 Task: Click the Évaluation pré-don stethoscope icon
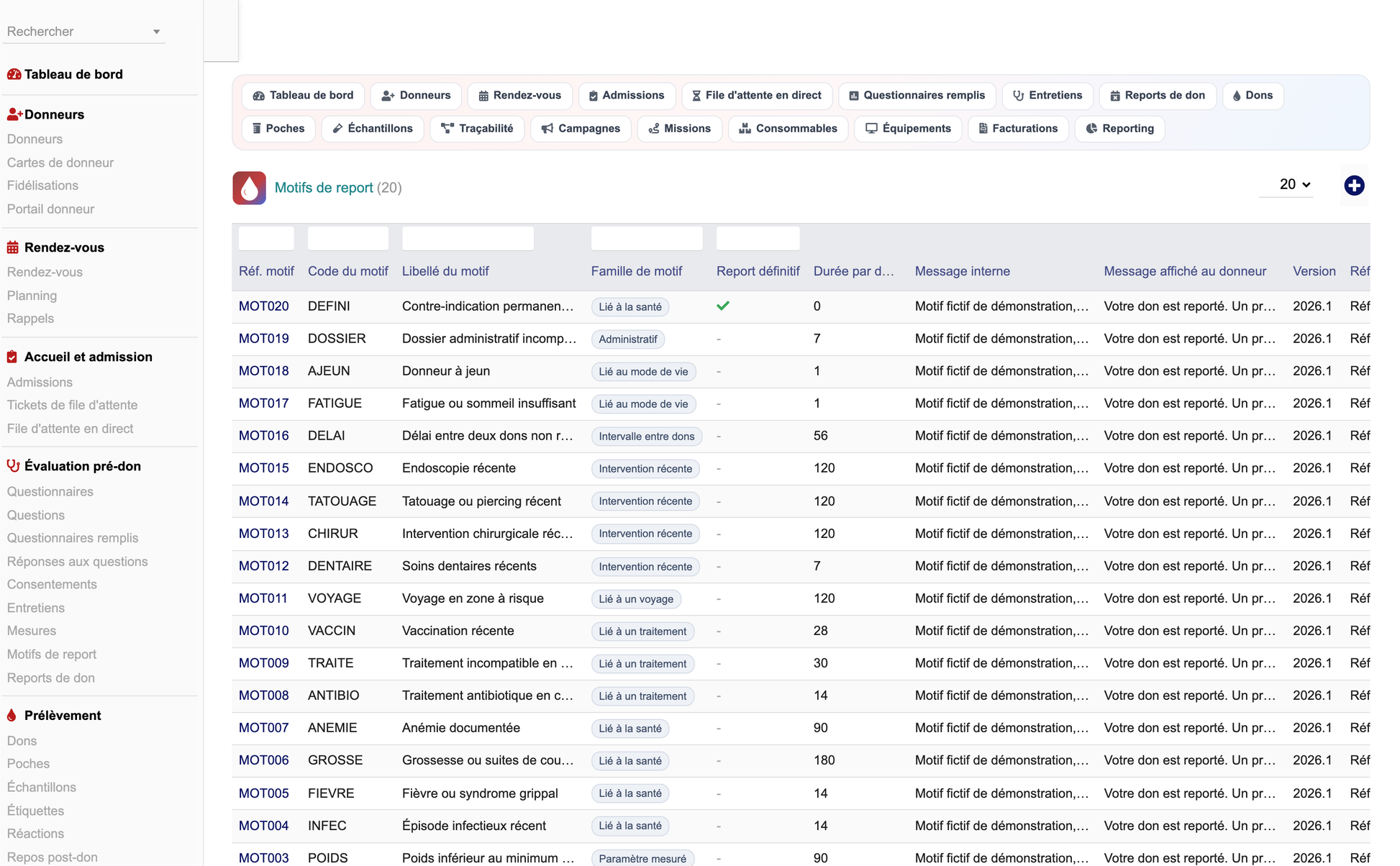(13, 466)
